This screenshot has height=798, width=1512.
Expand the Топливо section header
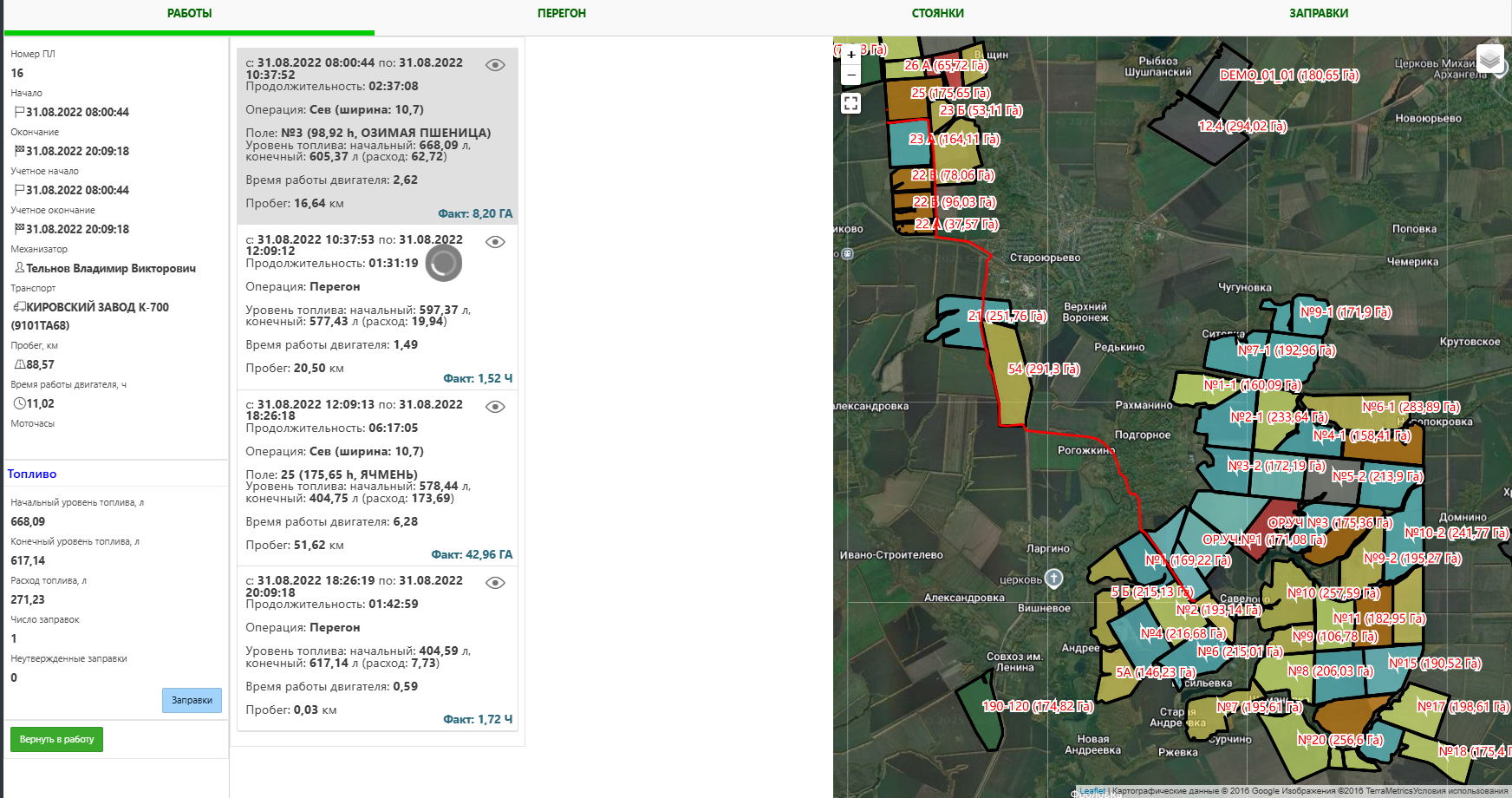click(x=32, y=474)
